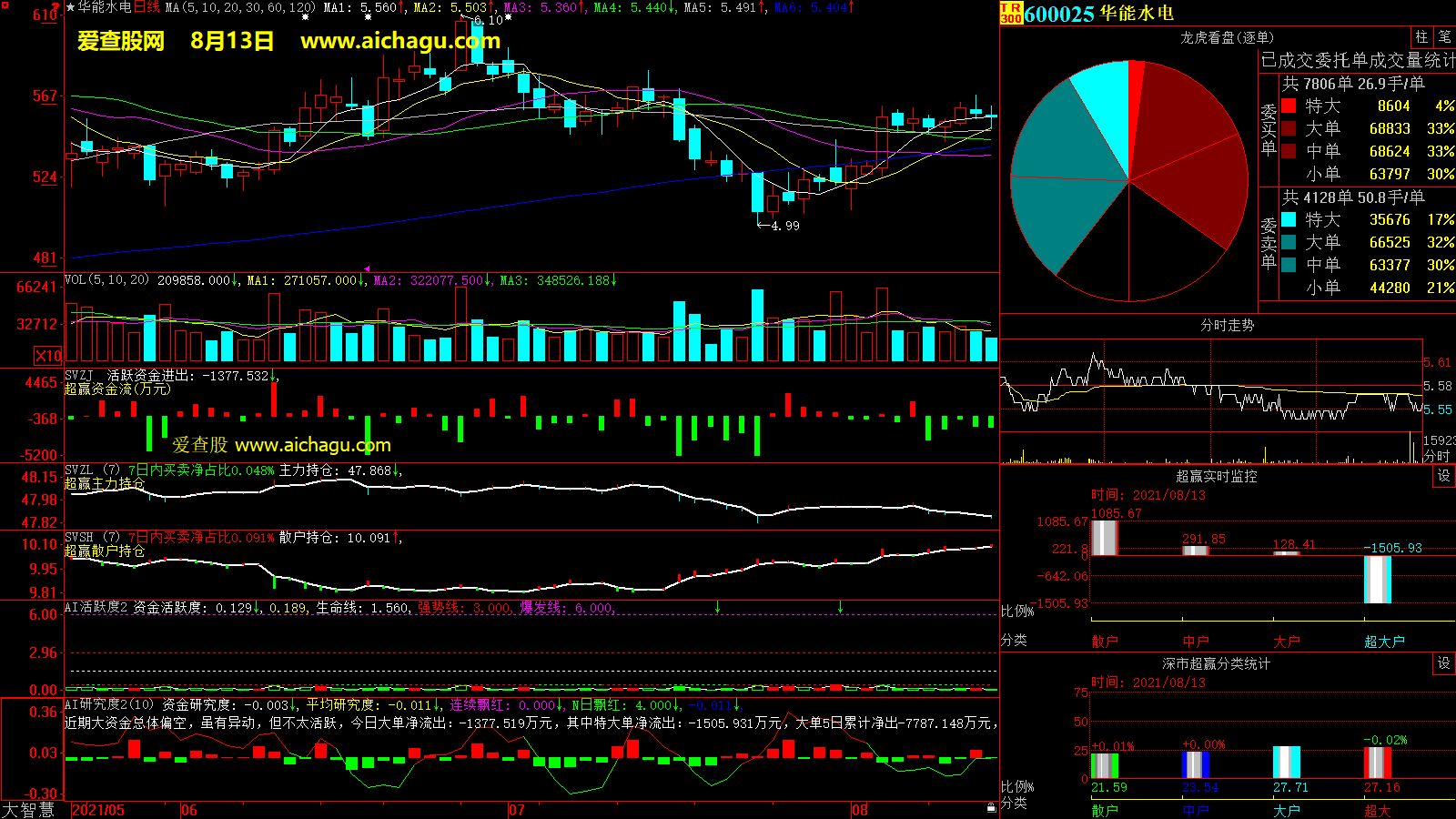Open 设 settings for 超赢实时监控 panel
This screenshot has width=1456, height=819.
click(1443, 476)
